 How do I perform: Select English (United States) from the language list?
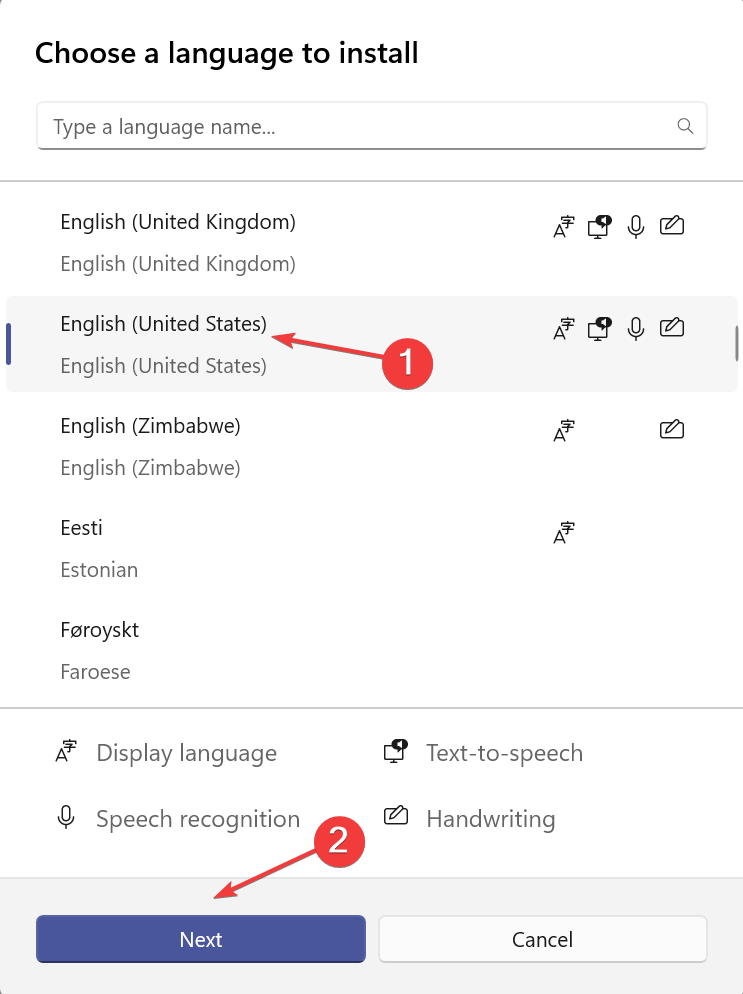click(164, 324)
